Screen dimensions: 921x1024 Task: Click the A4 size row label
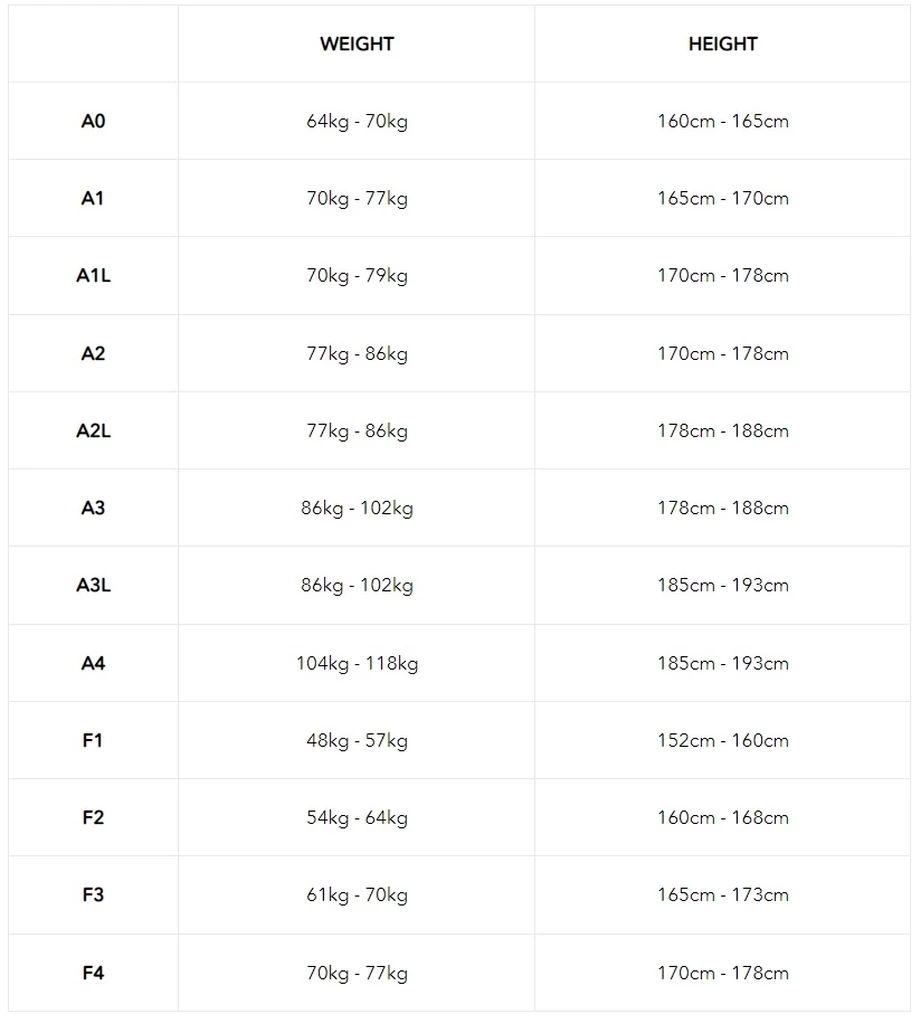point(93,663)
